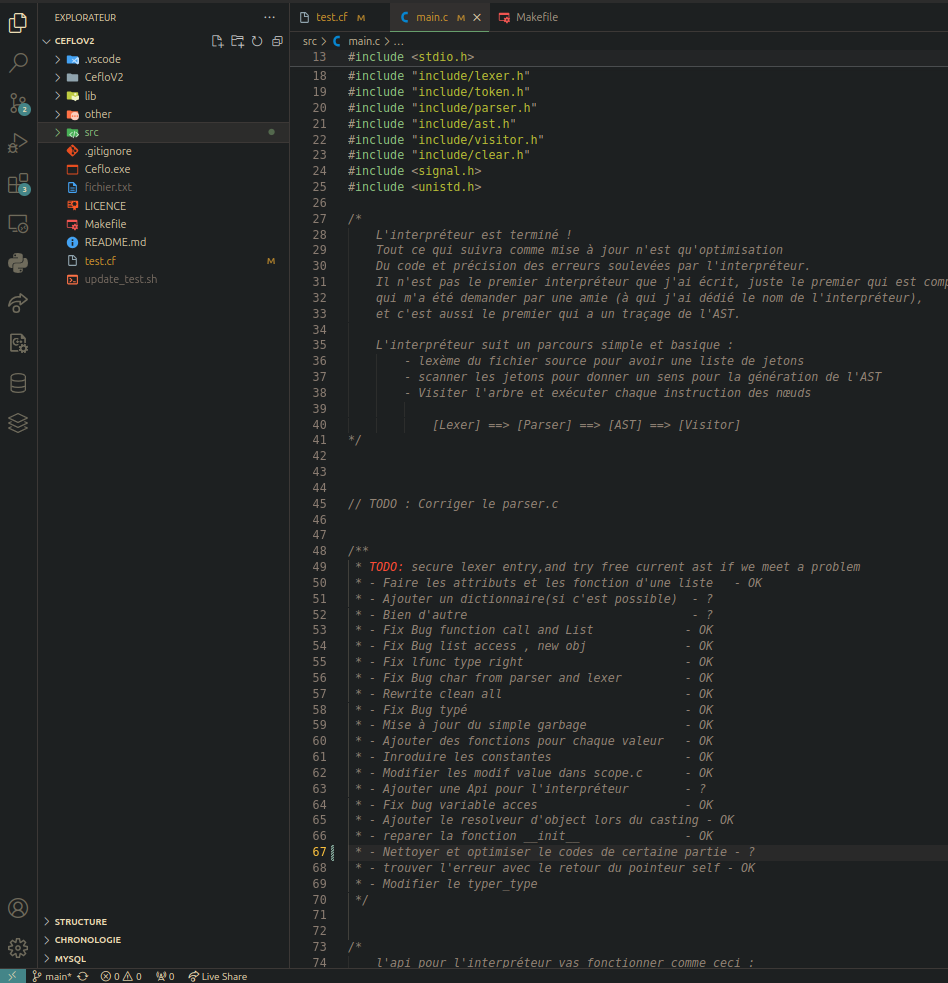Click line number 45 in gutter
Viewport: 948px width, 983px height.
pyautogui.click(x=319, y=503)
